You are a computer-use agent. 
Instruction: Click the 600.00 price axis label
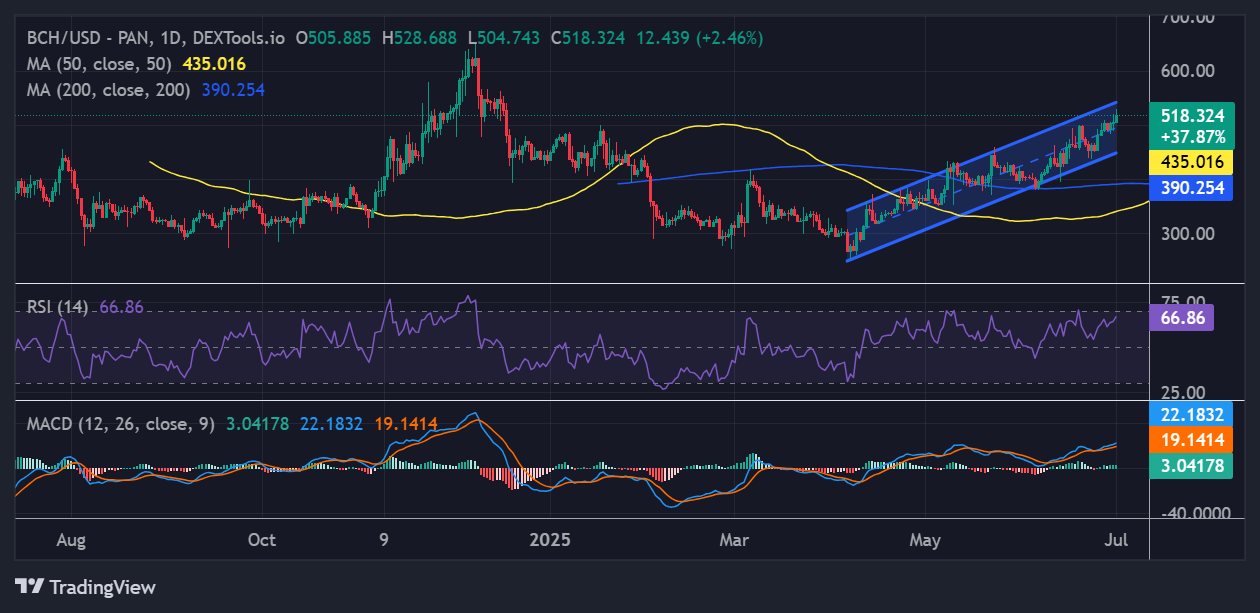[x=1187, y=70]
